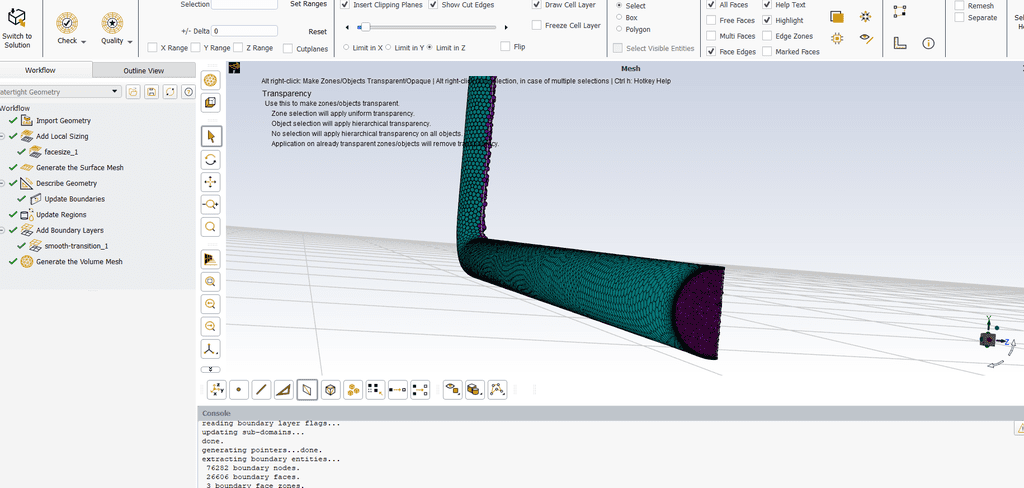
Task: Select Generate the Volume Mesh task
Action: (79, 262)
